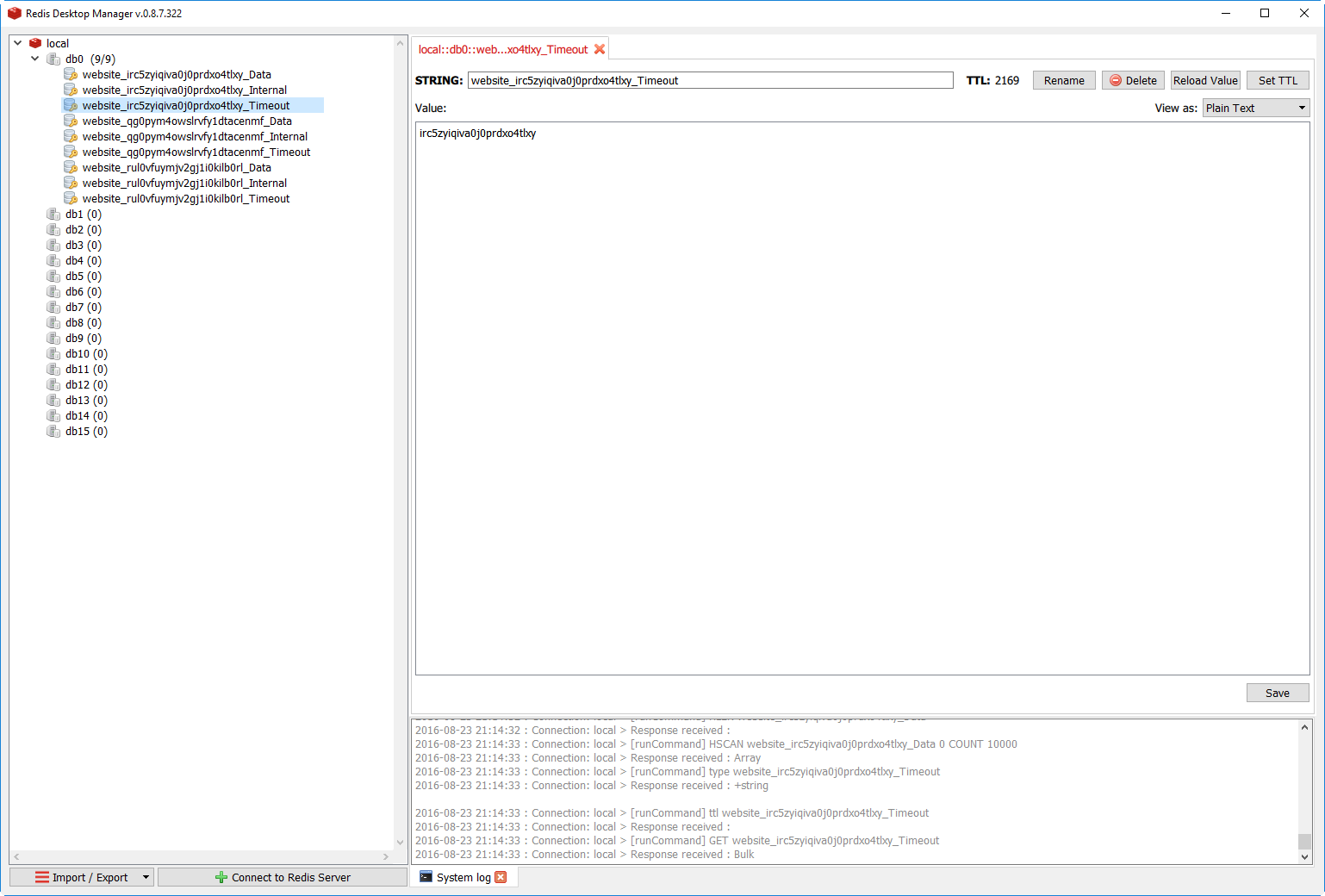
Task: Close the local::db0 Timeout key tab
Action: click(x=600, y=49)
